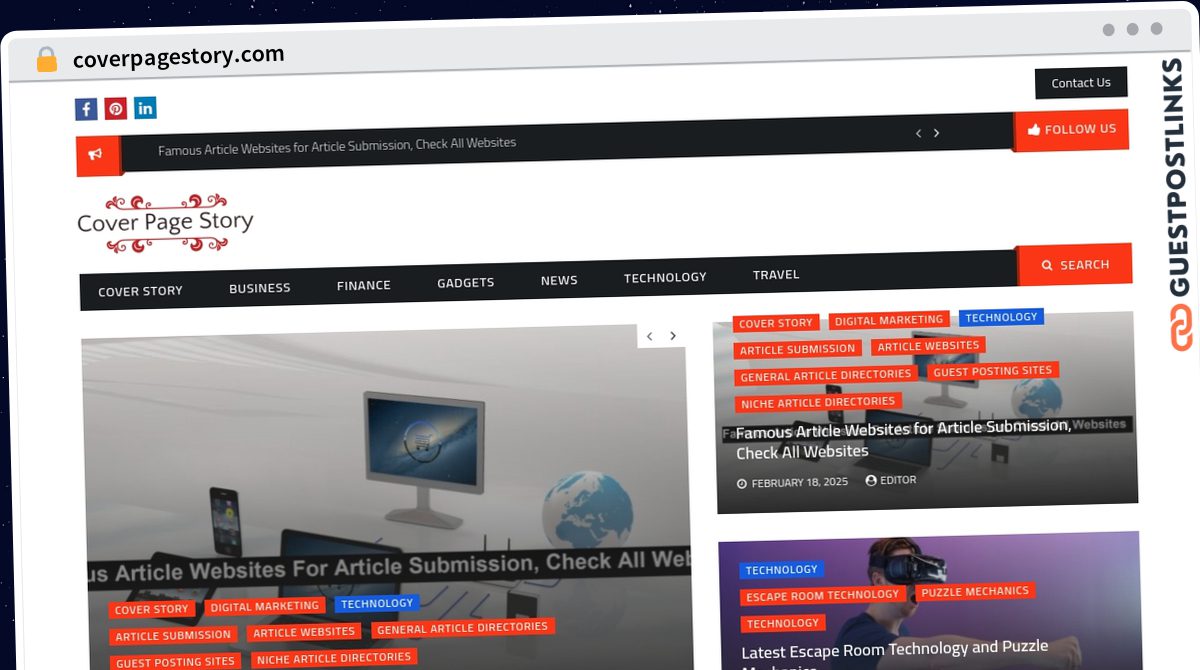
Task: Select Article Websites tag on main slider
Action: pyautogui.click(x=304, y=632)
